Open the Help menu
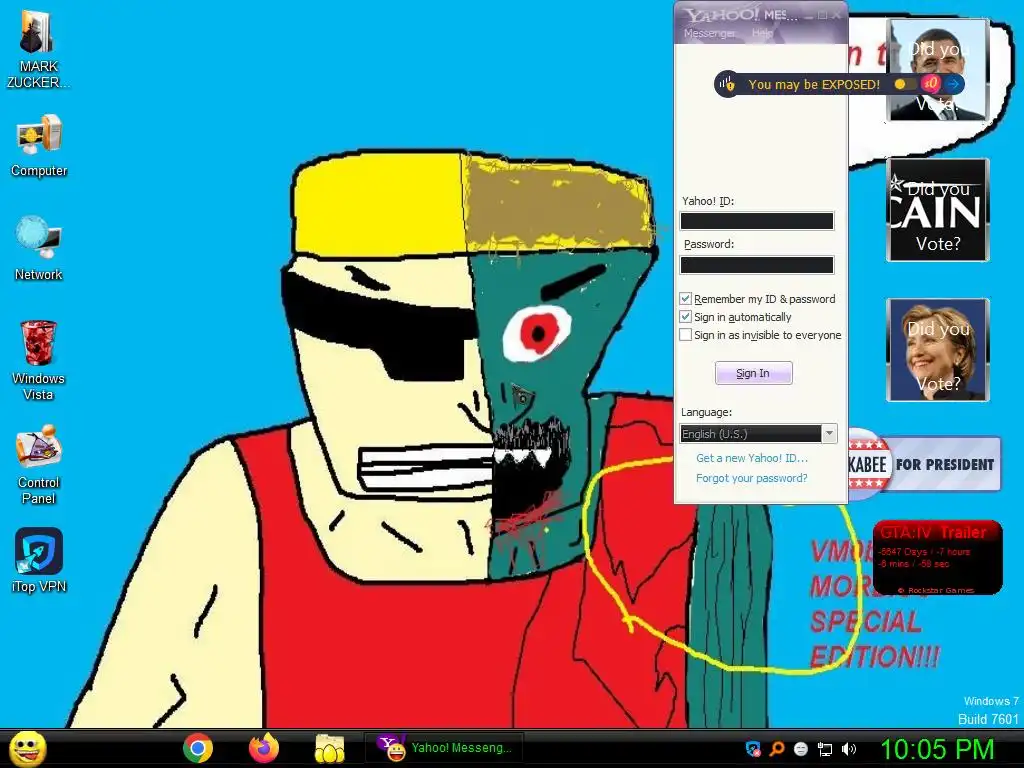The image size is (1024, 768). click(762, 33)
